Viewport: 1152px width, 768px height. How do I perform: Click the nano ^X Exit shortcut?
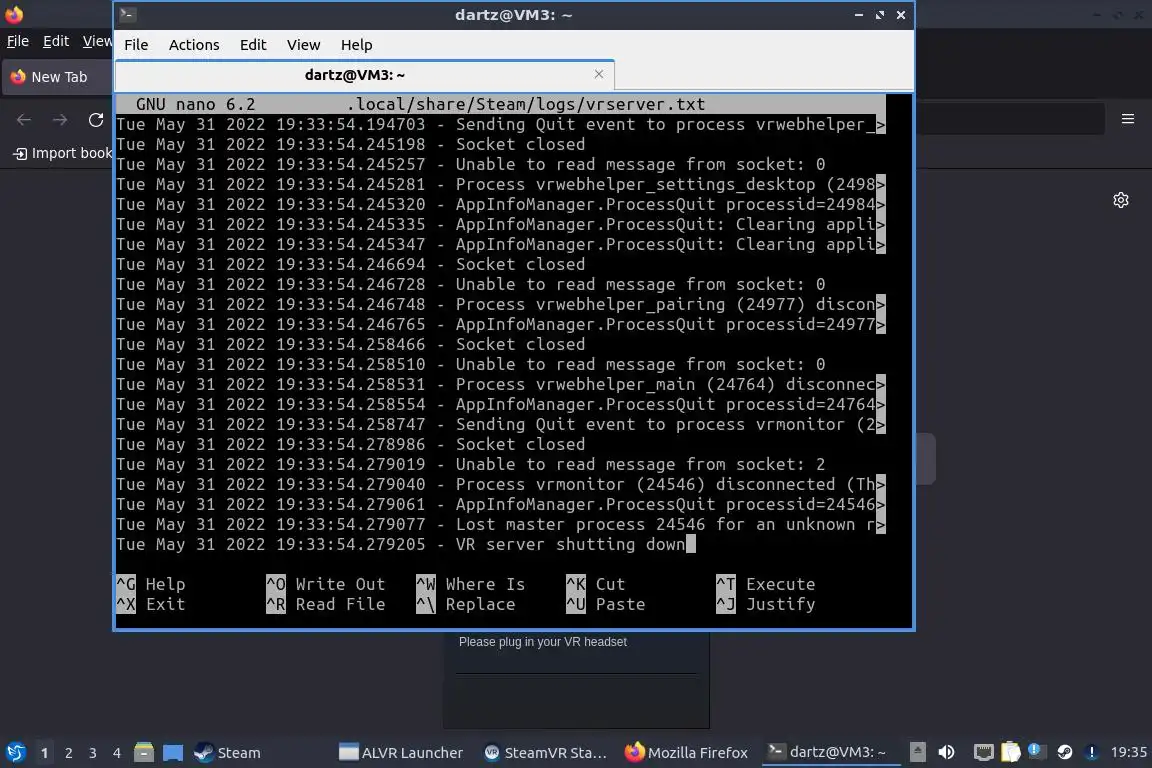coord(151,604)
